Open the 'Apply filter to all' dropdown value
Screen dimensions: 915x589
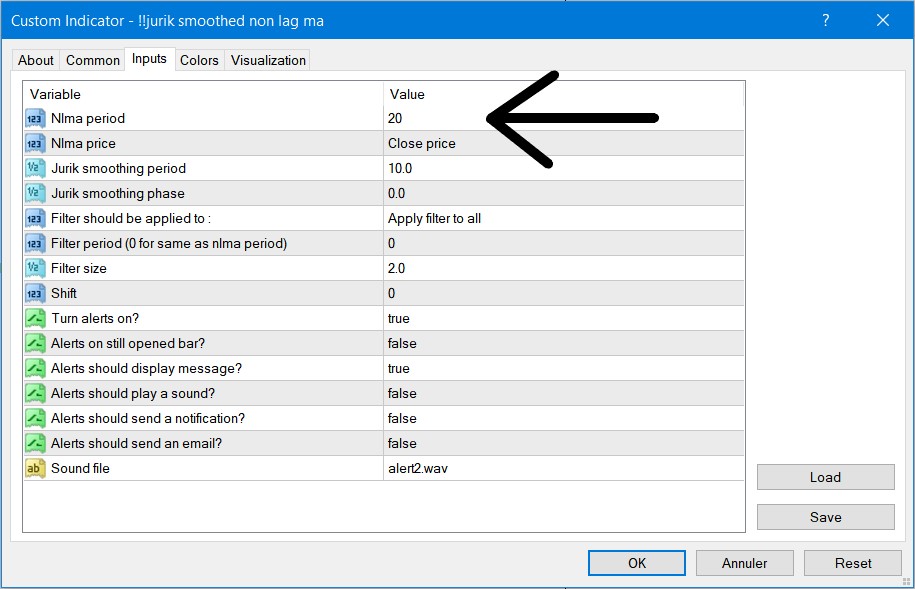point(564,218)
